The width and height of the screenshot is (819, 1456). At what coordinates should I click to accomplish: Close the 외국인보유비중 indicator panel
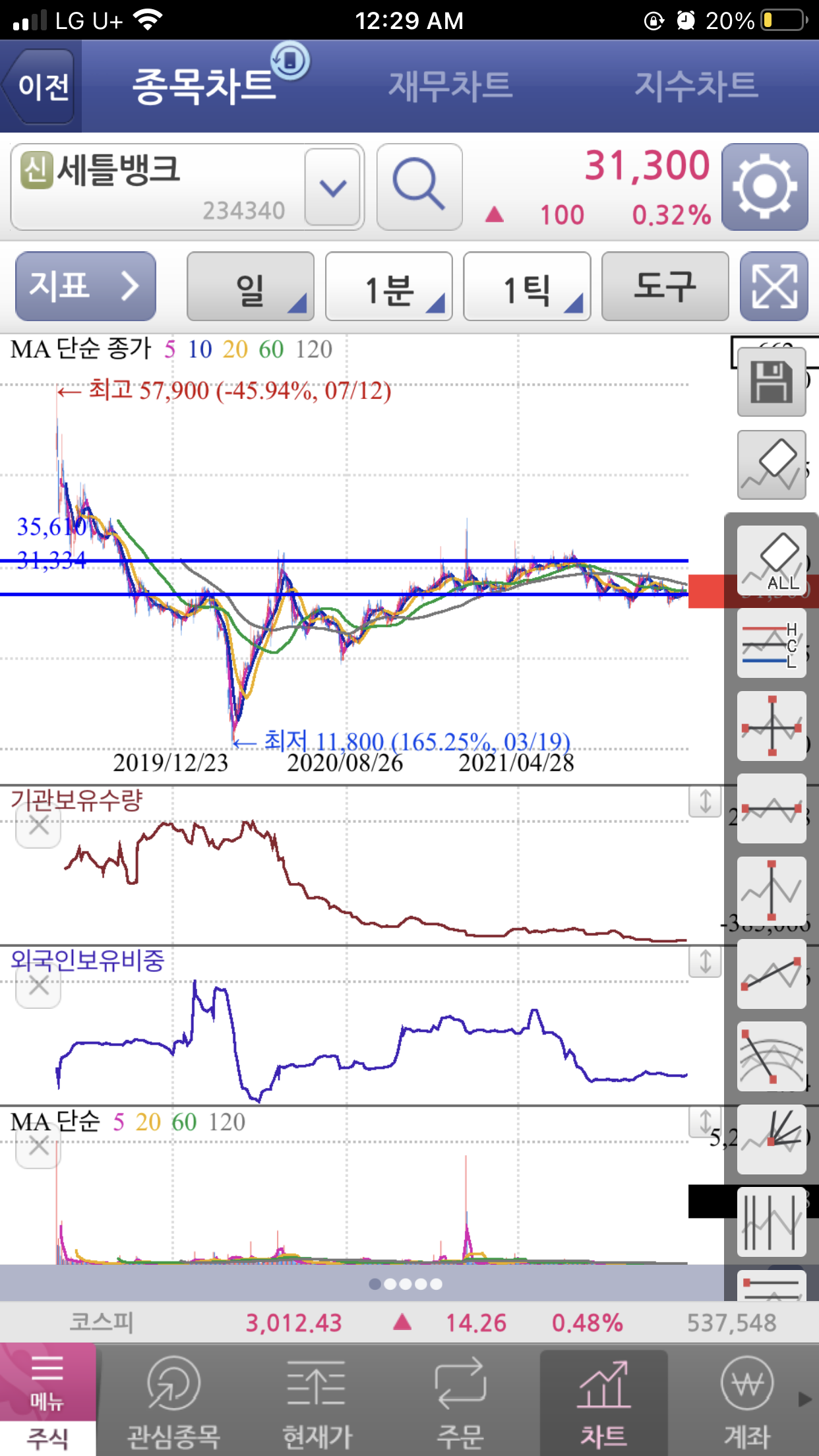(x=38, y=986)
